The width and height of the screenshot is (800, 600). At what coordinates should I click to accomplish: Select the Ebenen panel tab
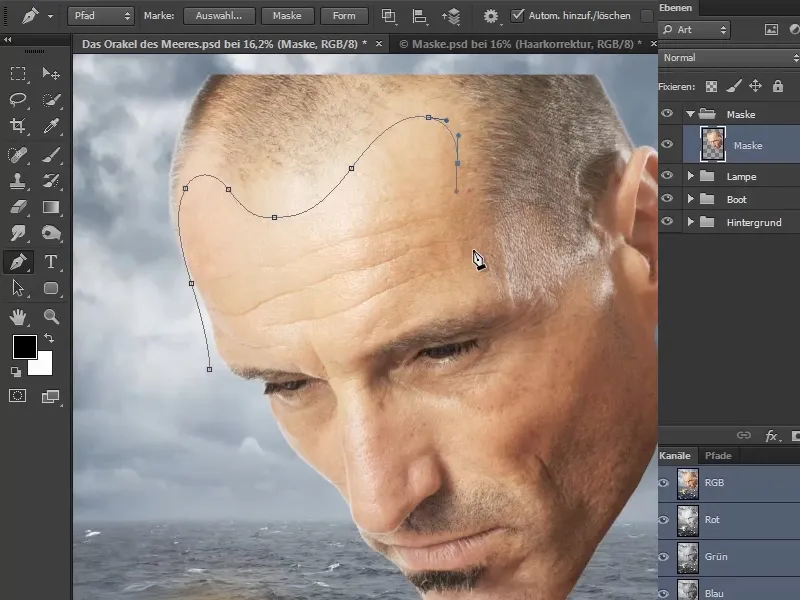[676, 8]
